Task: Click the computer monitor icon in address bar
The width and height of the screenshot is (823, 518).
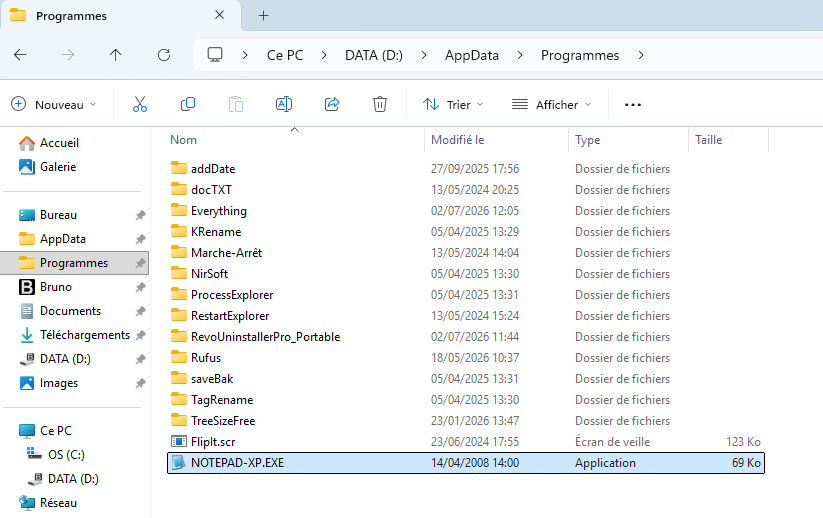Action: coord(215,55)
